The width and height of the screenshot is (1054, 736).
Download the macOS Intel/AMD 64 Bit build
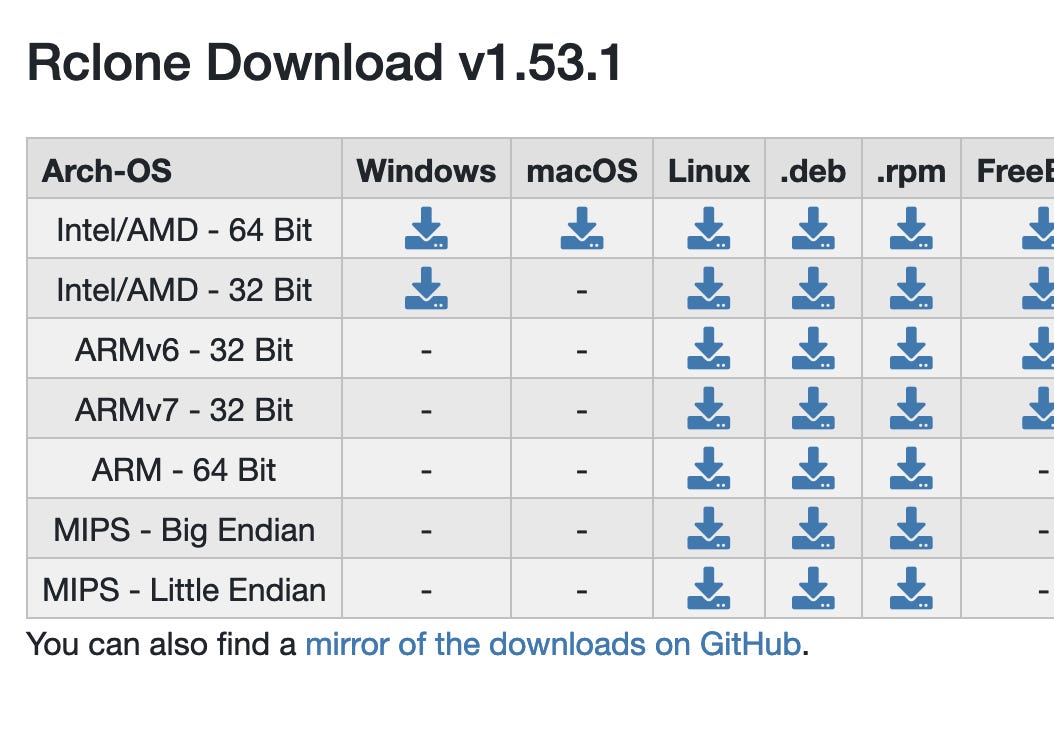tap(582, 229)
